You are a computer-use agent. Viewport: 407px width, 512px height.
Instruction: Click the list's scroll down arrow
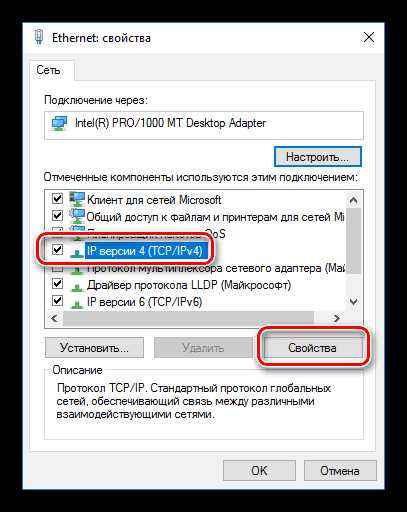[353, 302]
